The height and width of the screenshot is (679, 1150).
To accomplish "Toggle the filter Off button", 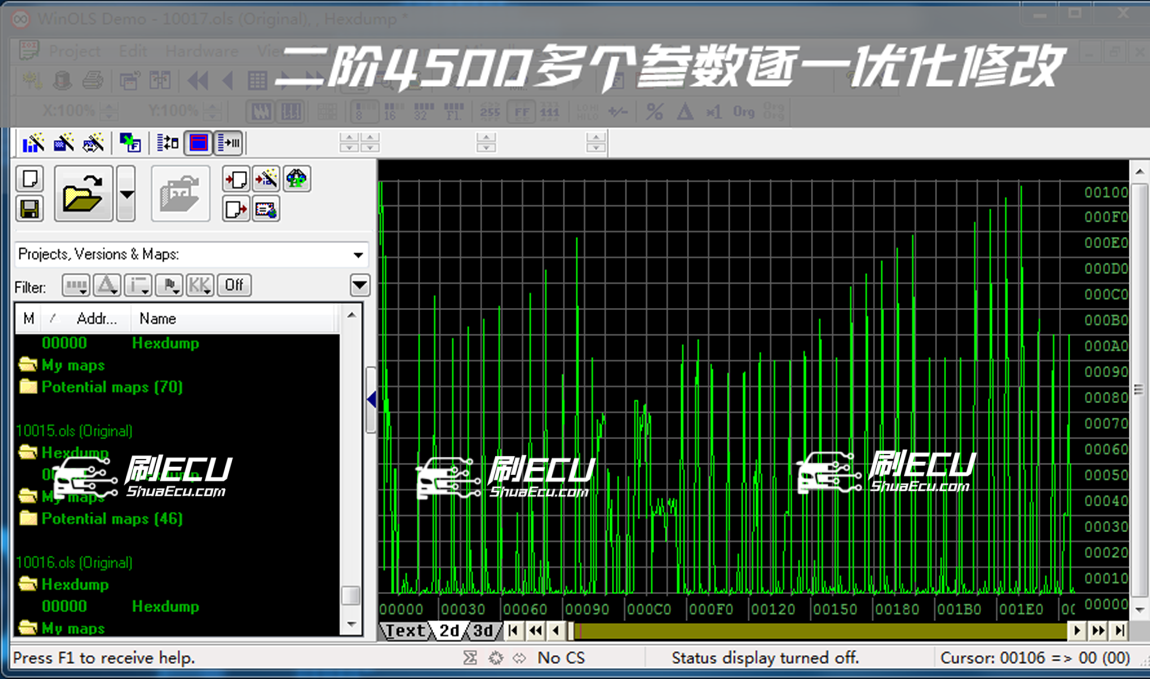I will coord(234,286).
